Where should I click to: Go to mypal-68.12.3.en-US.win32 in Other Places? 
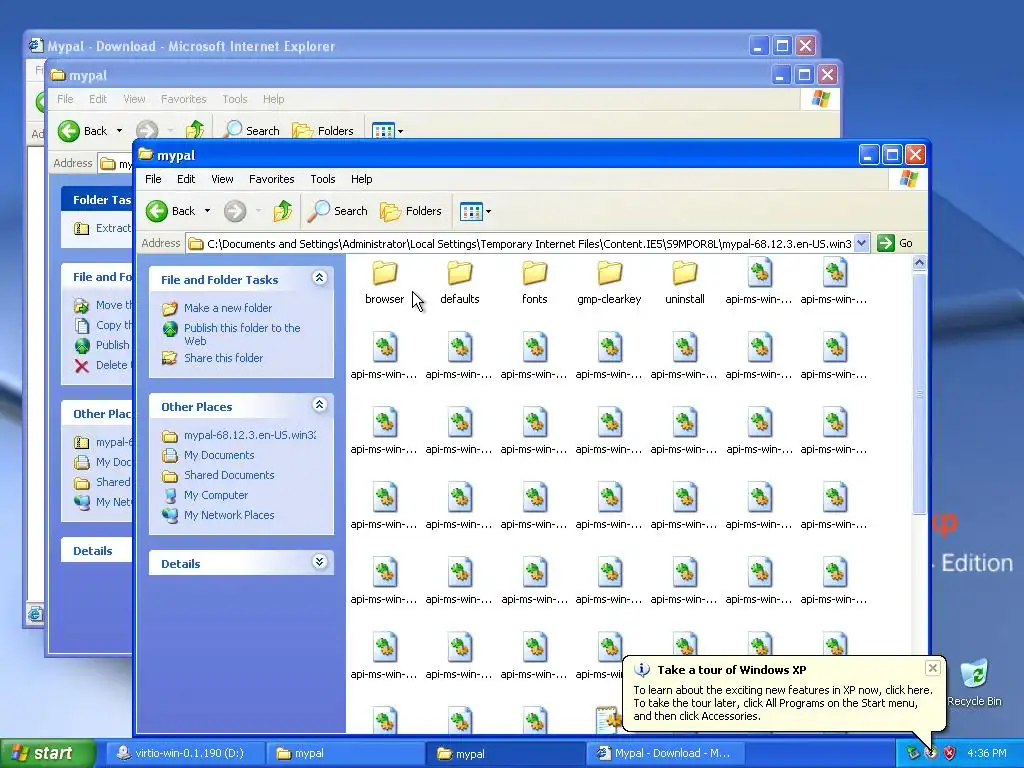[x=249, y=435]
